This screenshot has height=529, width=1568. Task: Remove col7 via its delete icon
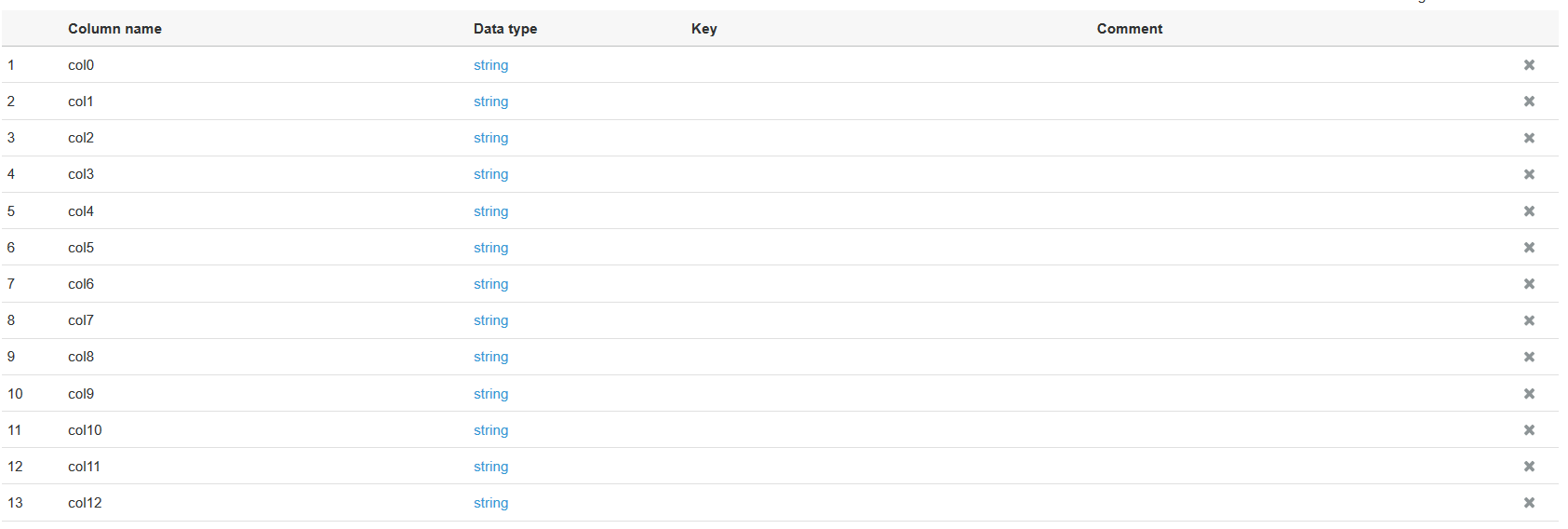point(1529,320)
